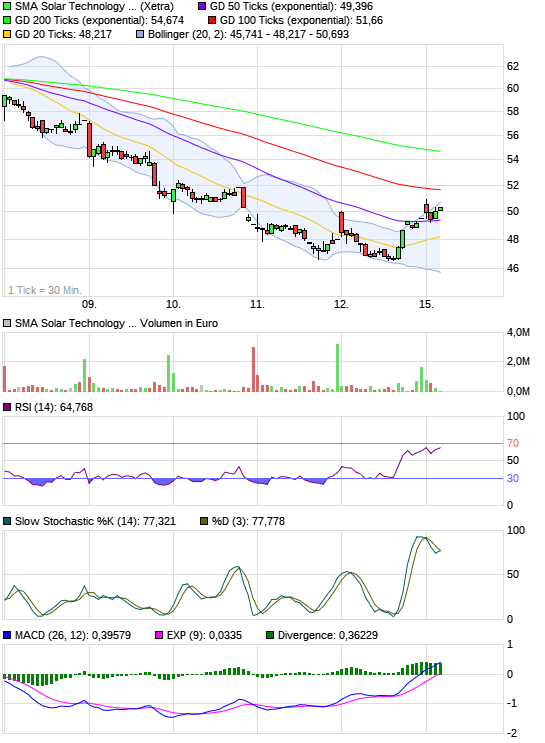Image resolution: width=545 pixels, height=743 pixels.
Task: Click the MACD axis value -2
Action: 512,734
